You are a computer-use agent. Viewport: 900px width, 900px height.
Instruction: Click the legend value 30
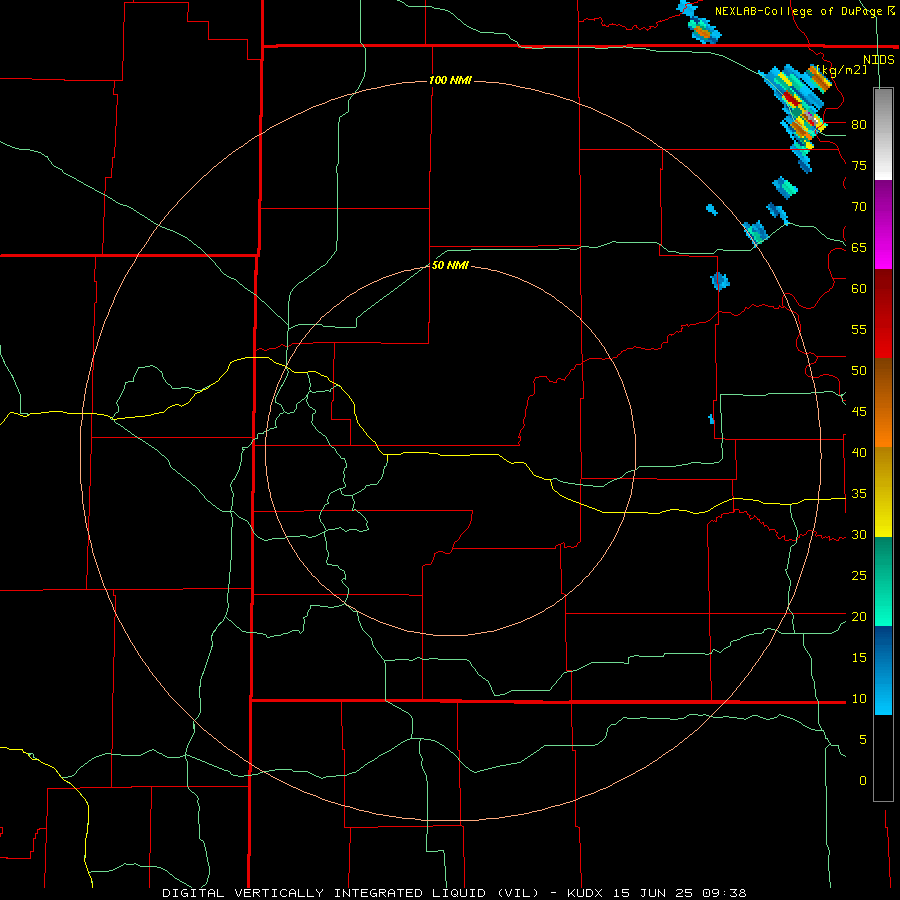(x=859, y=534)
